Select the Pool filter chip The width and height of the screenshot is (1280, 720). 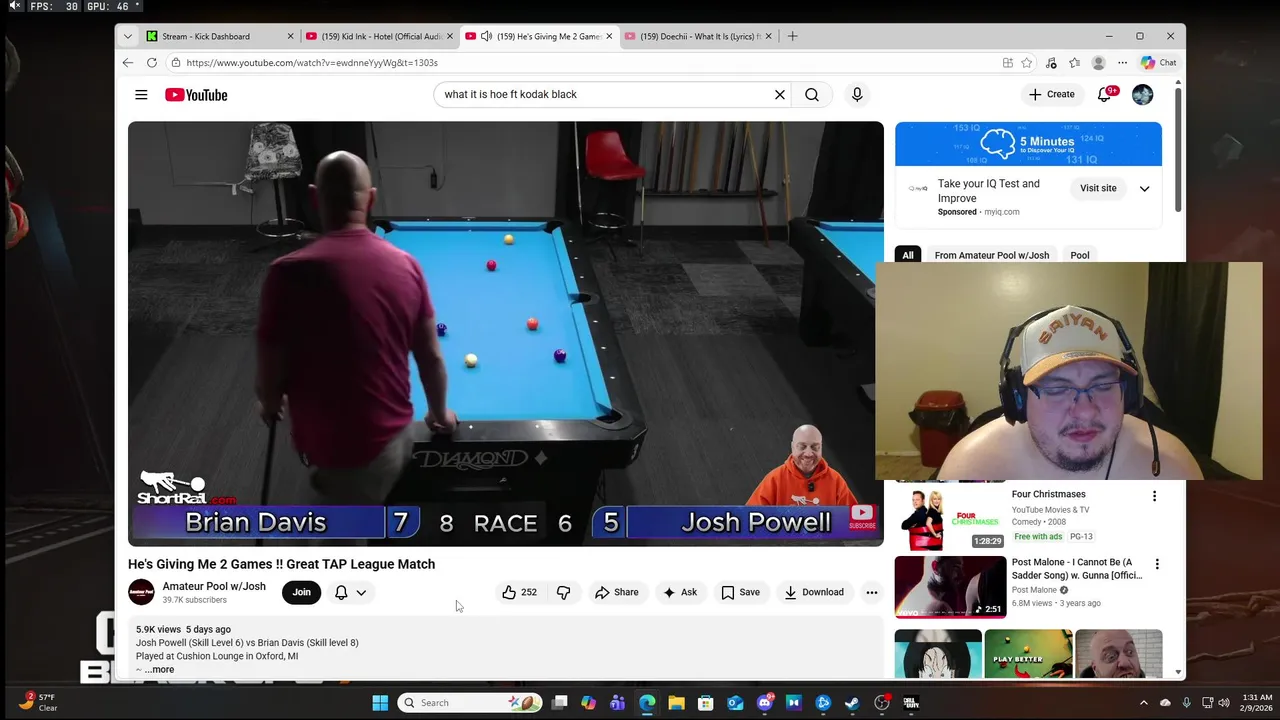click(1080, 255)
